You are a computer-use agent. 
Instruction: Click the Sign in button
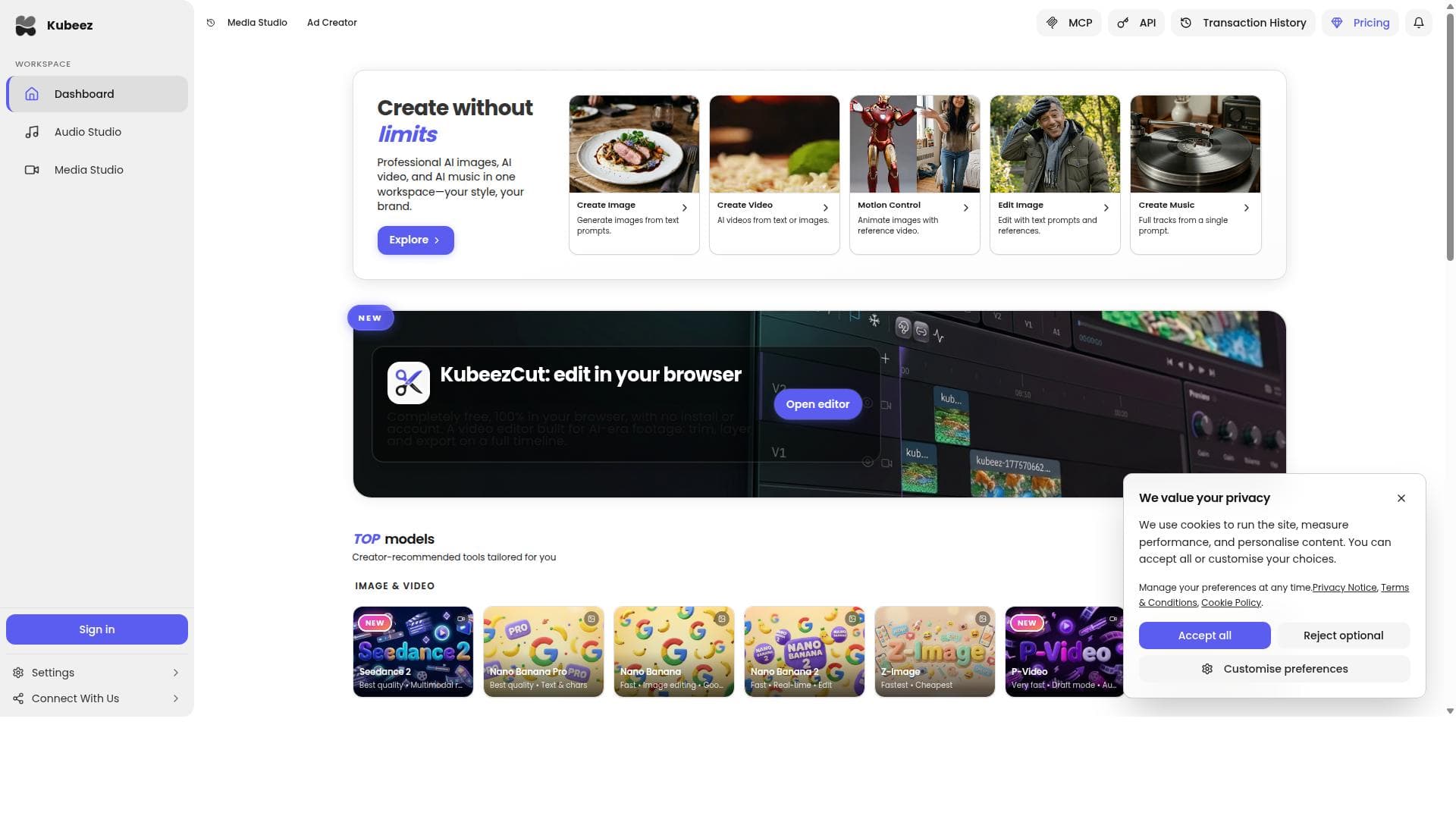pyautogui.click(x=97, y=629)
